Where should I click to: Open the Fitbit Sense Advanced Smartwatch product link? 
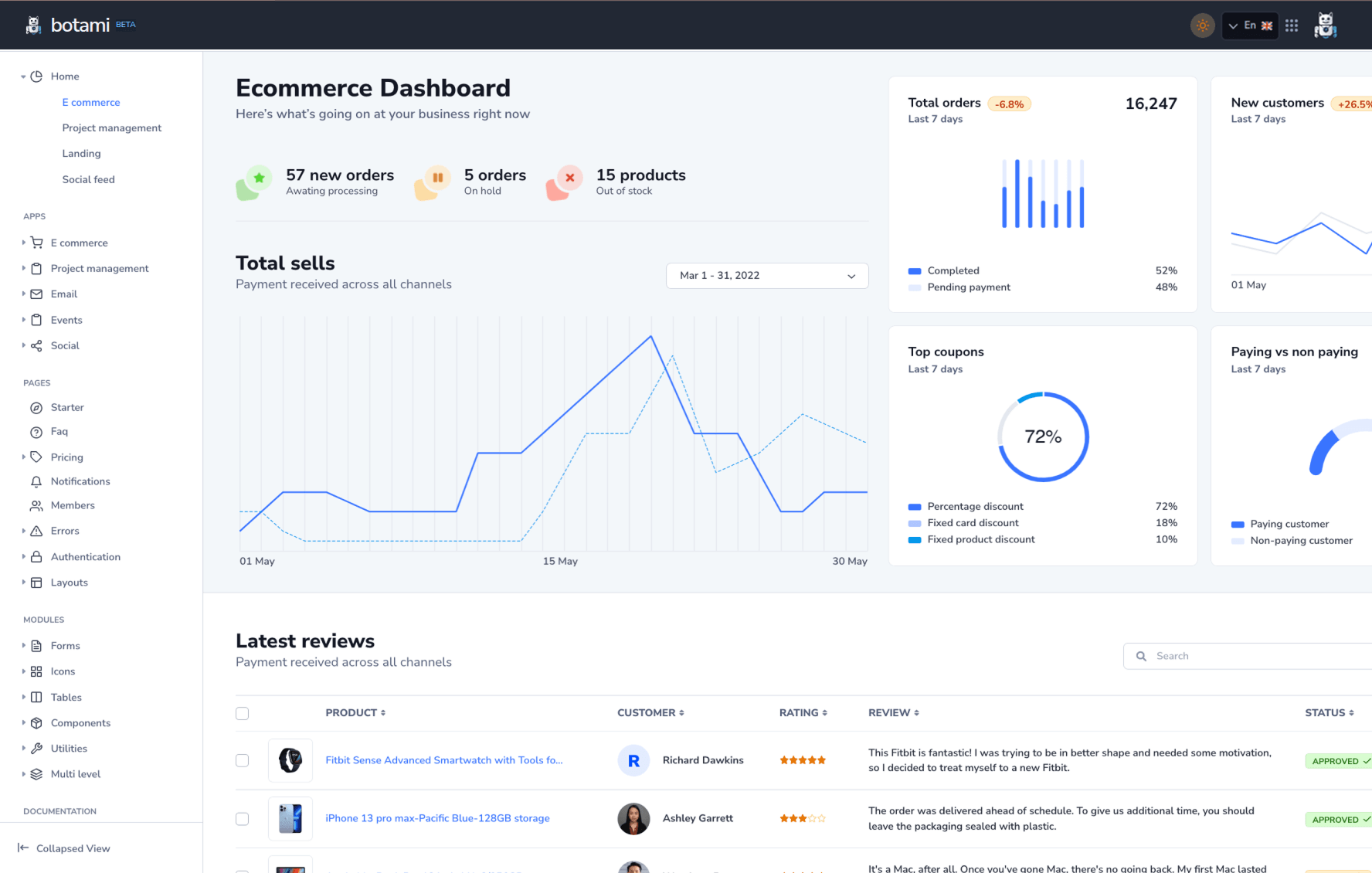pos(443,761)
